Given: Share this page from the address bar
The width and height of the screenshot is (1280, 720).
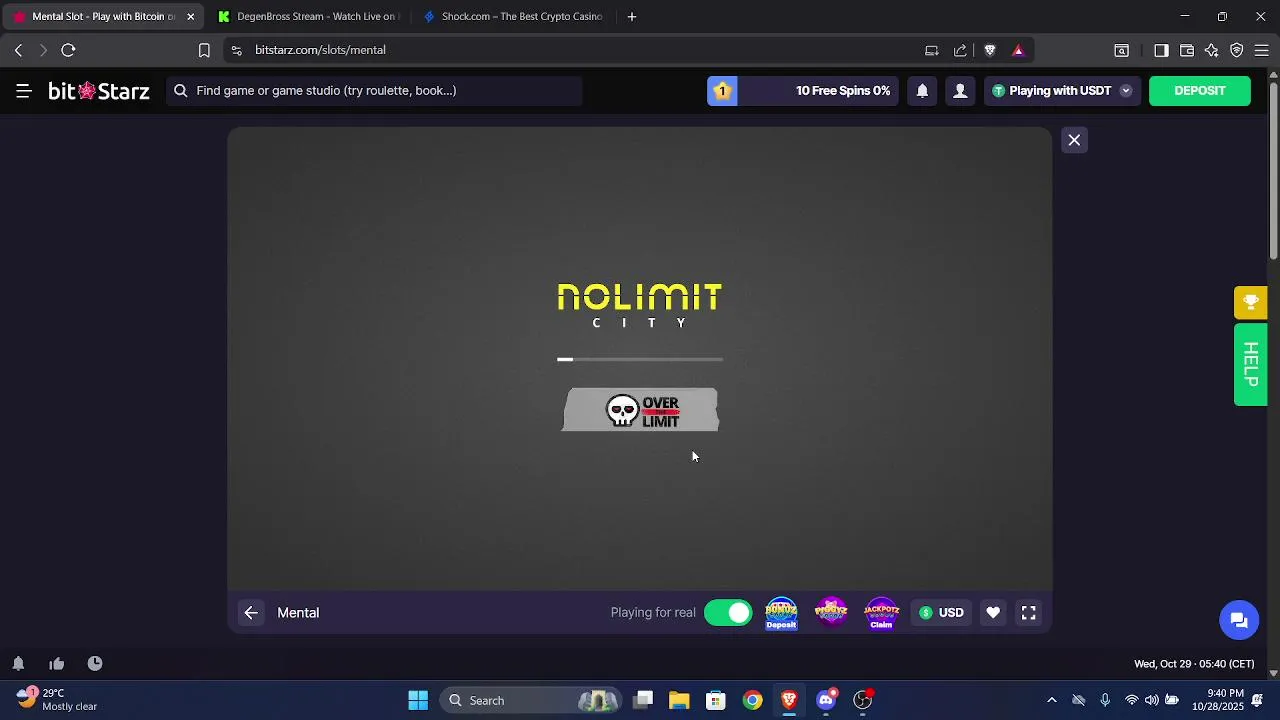Looking at the screenshot, I should pyautogui.click(x=960, y=50).
